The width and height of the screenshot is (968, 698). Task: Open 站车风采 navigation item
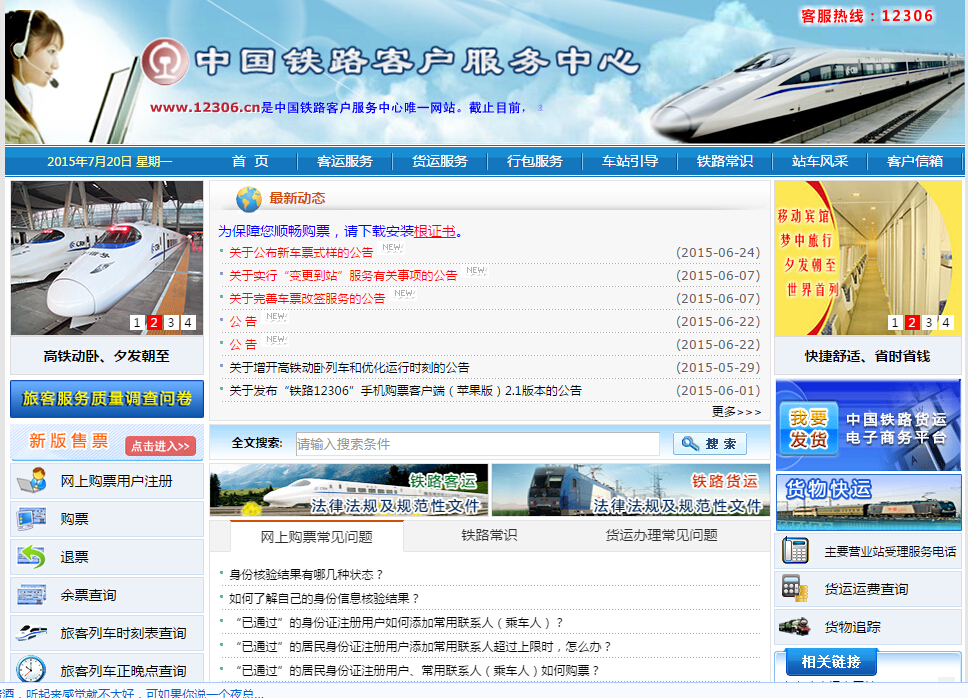820,161
